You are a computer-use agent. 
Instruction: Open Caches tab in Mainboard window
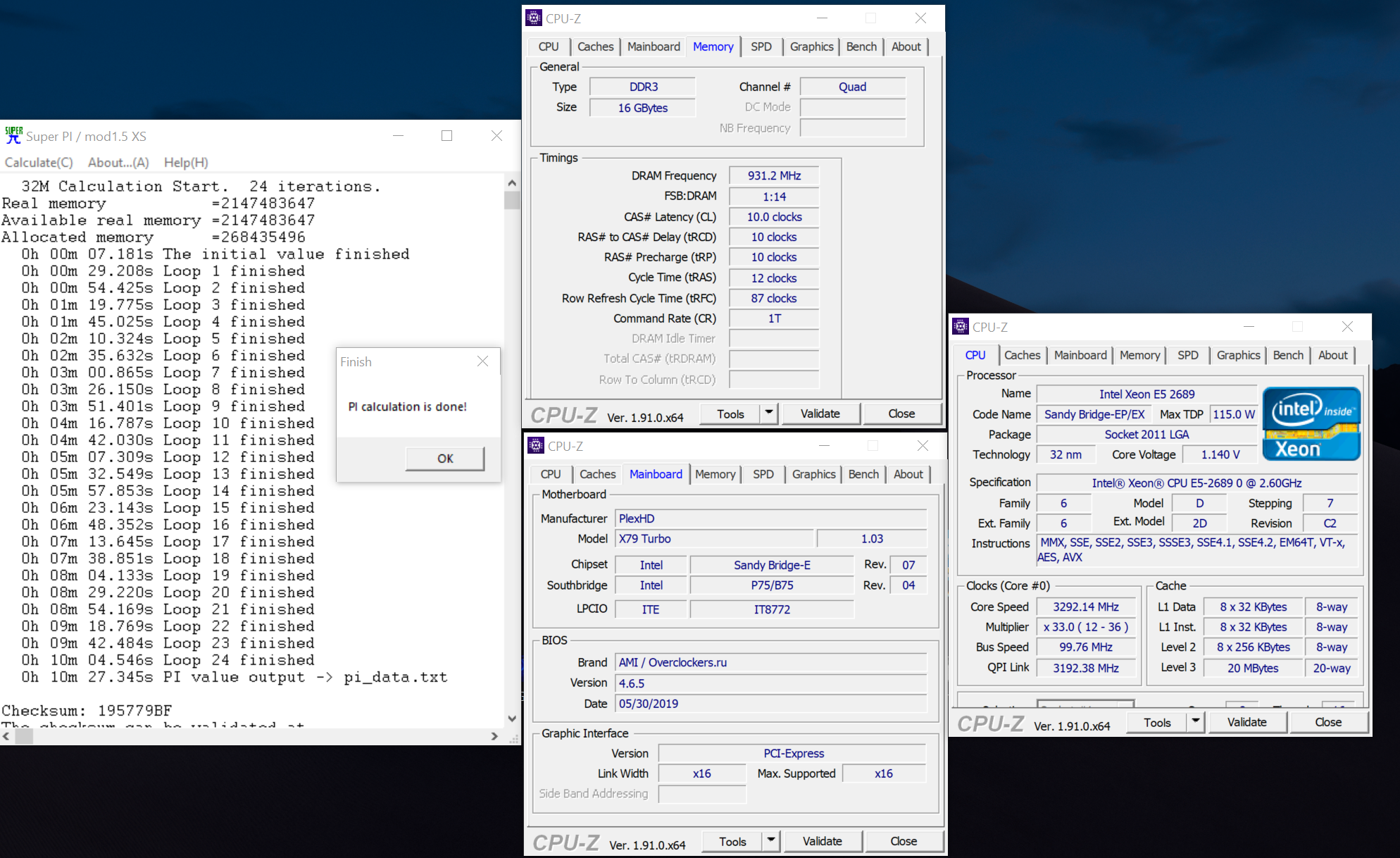pyautogui.click(x=598, y=474)
